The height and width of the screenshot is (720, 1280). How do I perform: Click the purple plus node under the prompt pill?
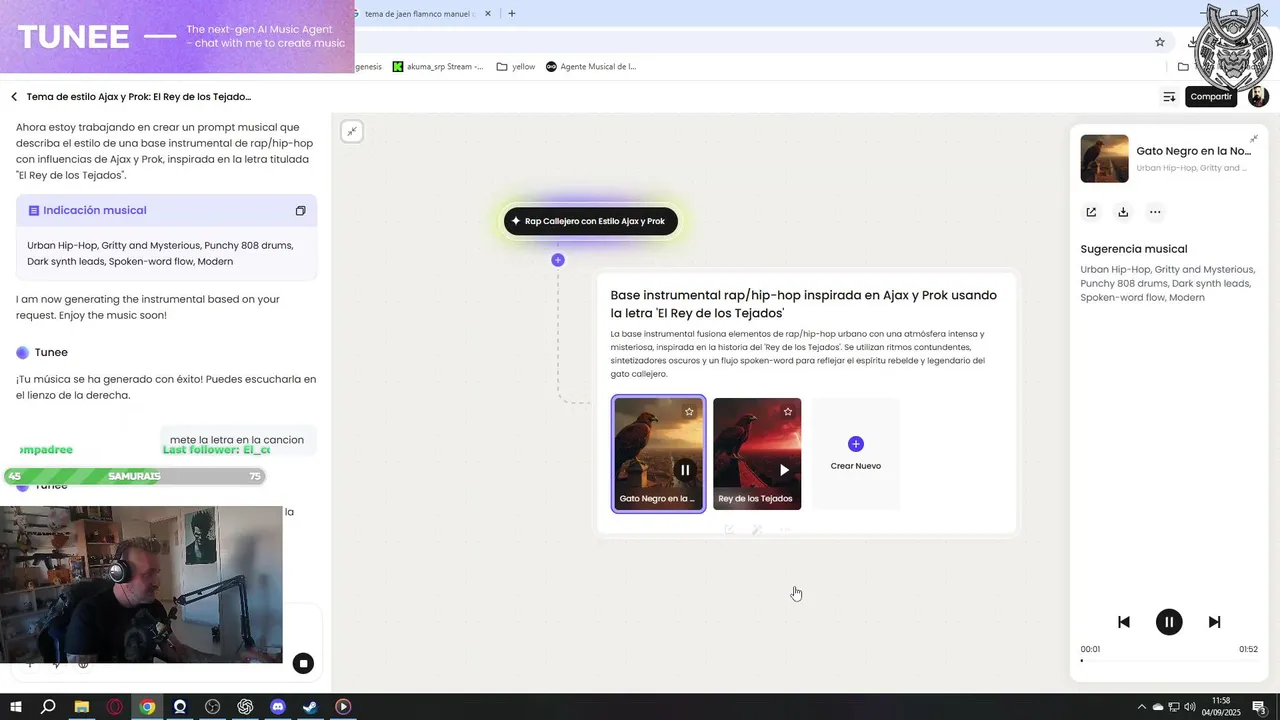[558, 260]
